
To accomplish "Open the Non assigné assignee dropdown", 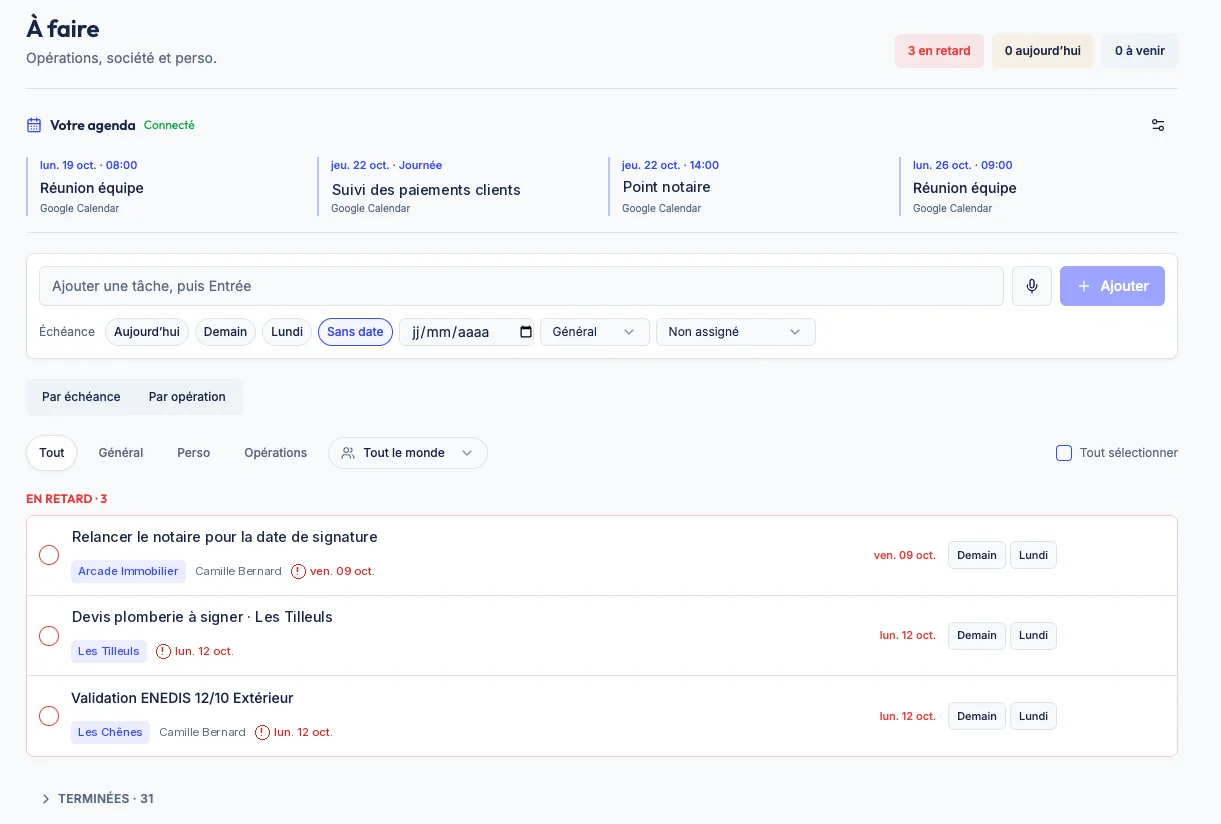I will coord(736,332).
